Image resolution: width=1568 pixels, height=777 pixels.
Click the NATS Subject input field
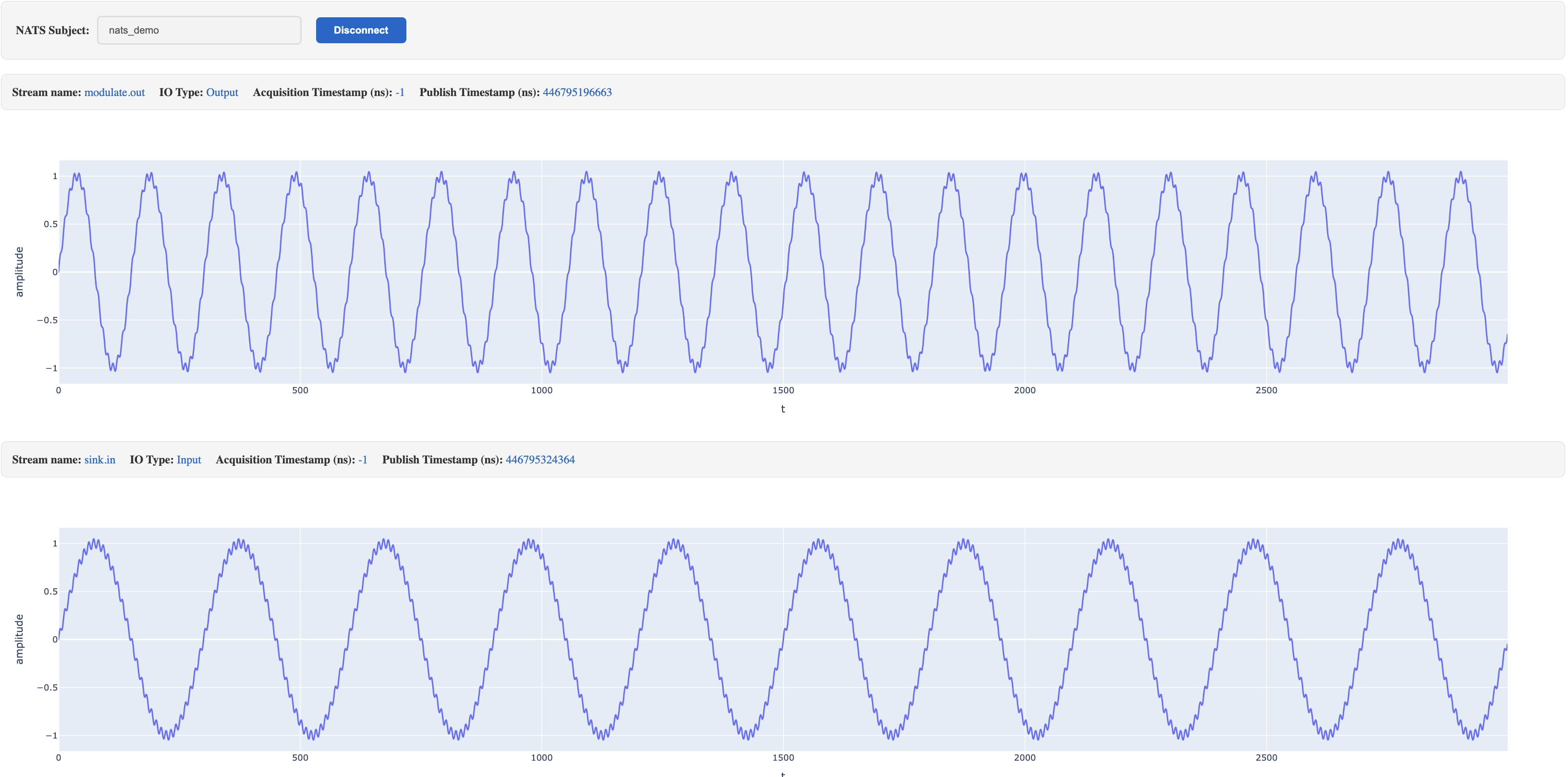click(199, 30)
